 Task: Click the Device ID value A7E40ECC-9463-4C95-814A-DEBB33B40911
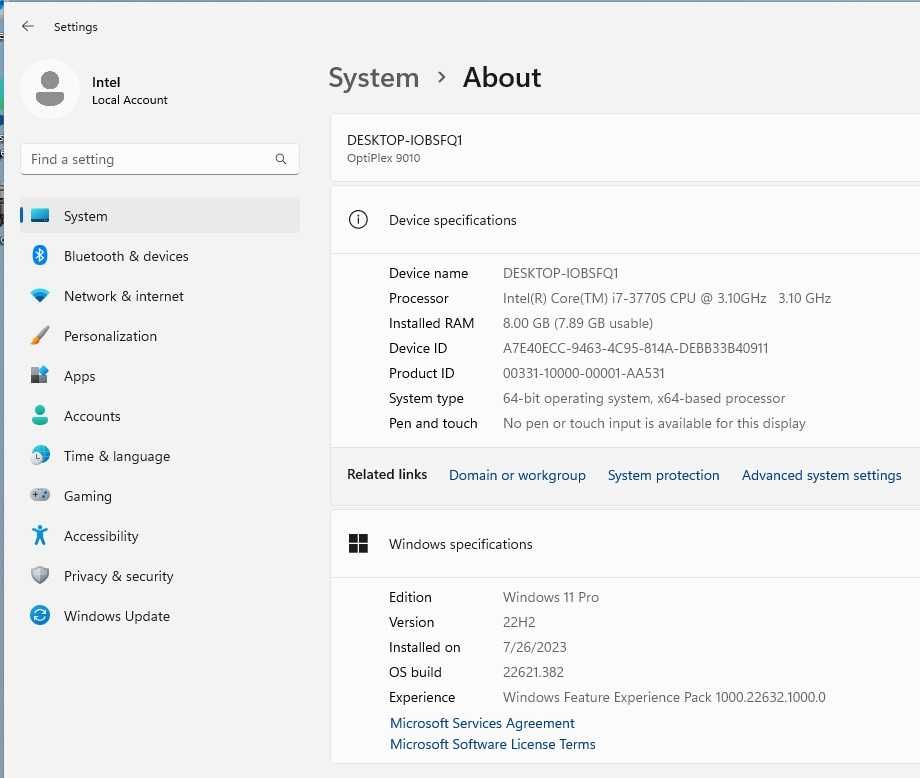(635, 348)
